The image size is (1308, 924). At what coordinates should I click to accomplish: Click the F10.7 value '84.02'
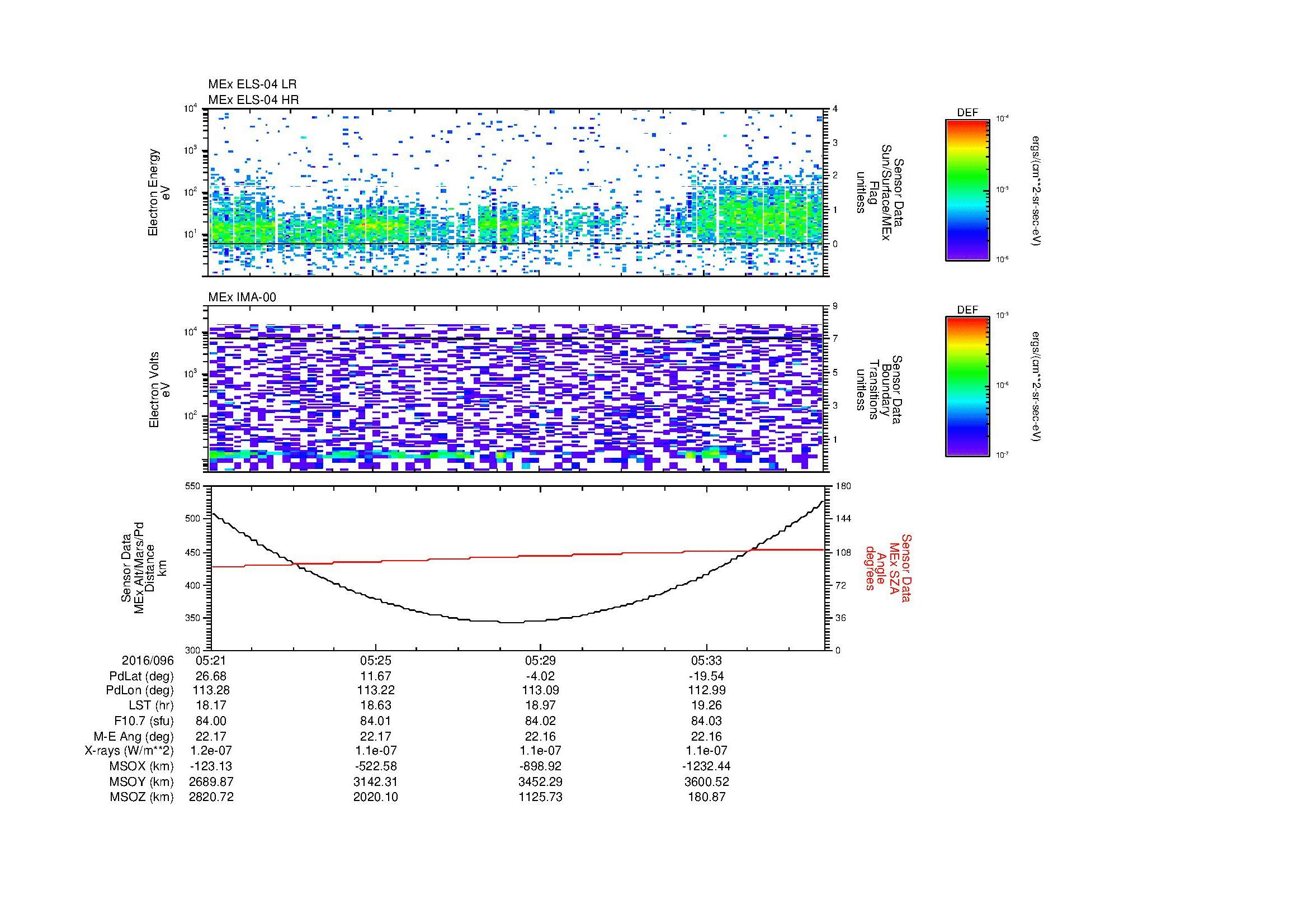(540, 721)
